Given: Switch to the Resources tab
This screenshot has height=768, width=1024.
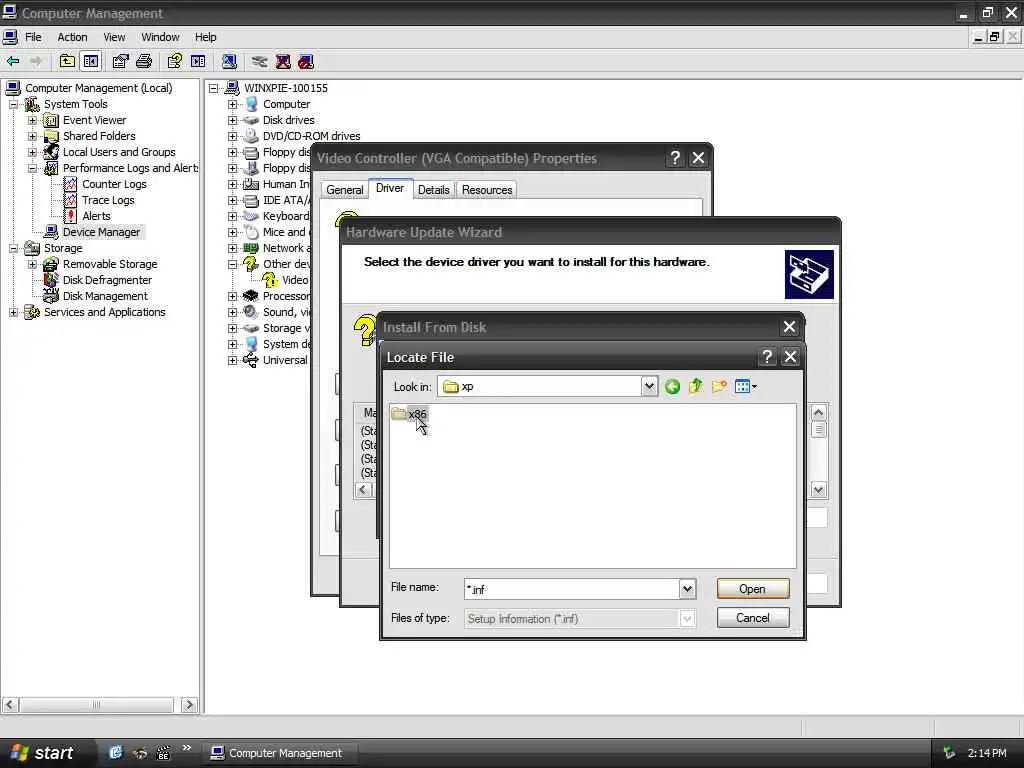Looking at the screenshot, I should pos(487,190).
